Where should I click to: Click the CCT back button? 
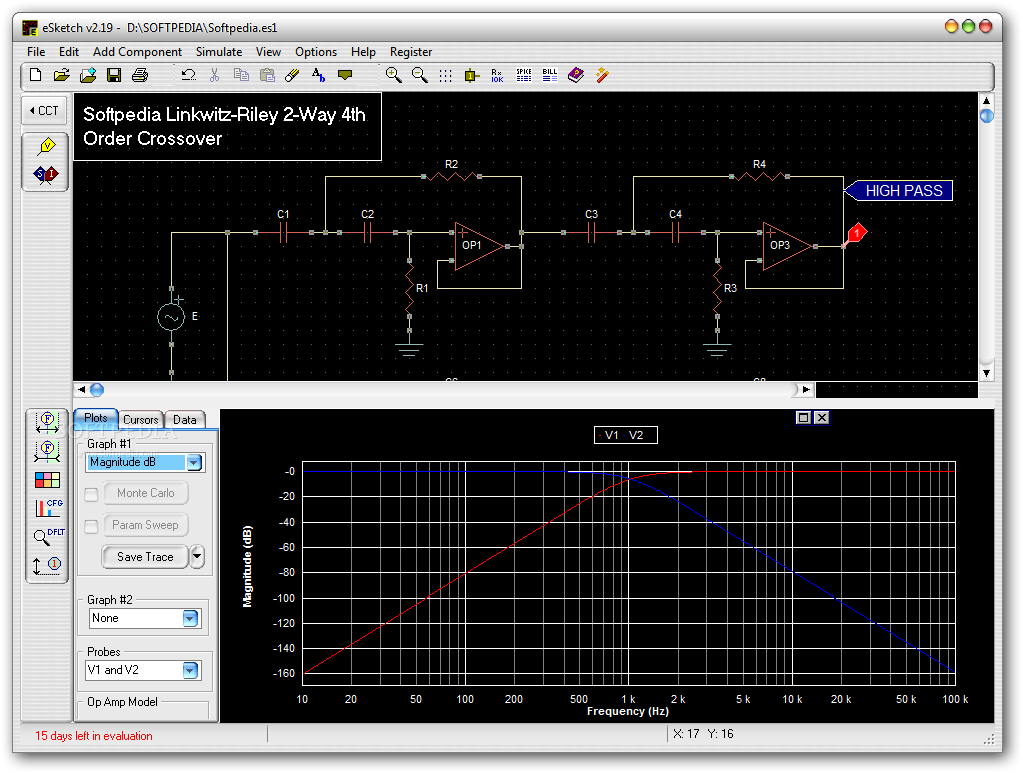coord(44,111)
